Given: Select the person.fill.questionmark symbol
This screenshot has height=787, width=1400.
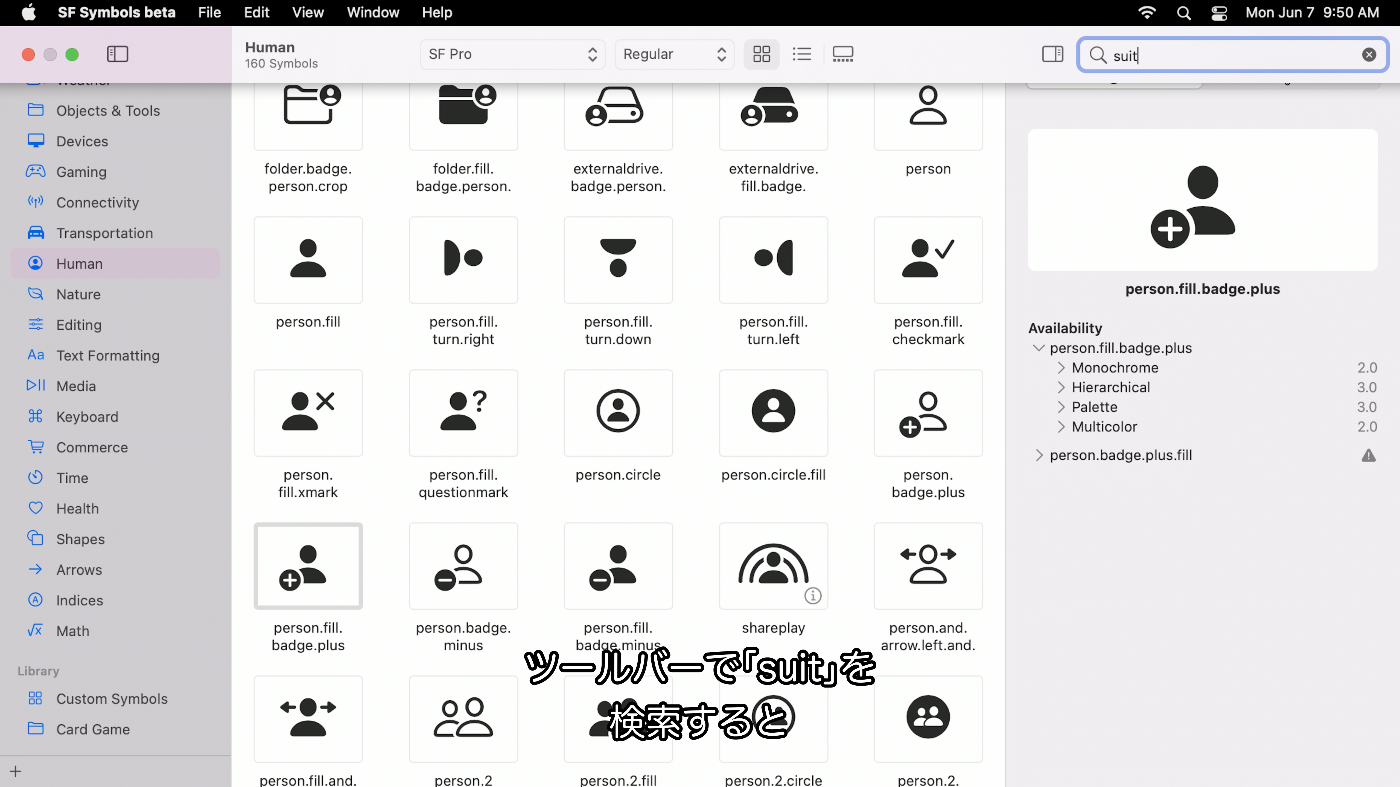Looking at the screenshot, I should pos(463,413).
